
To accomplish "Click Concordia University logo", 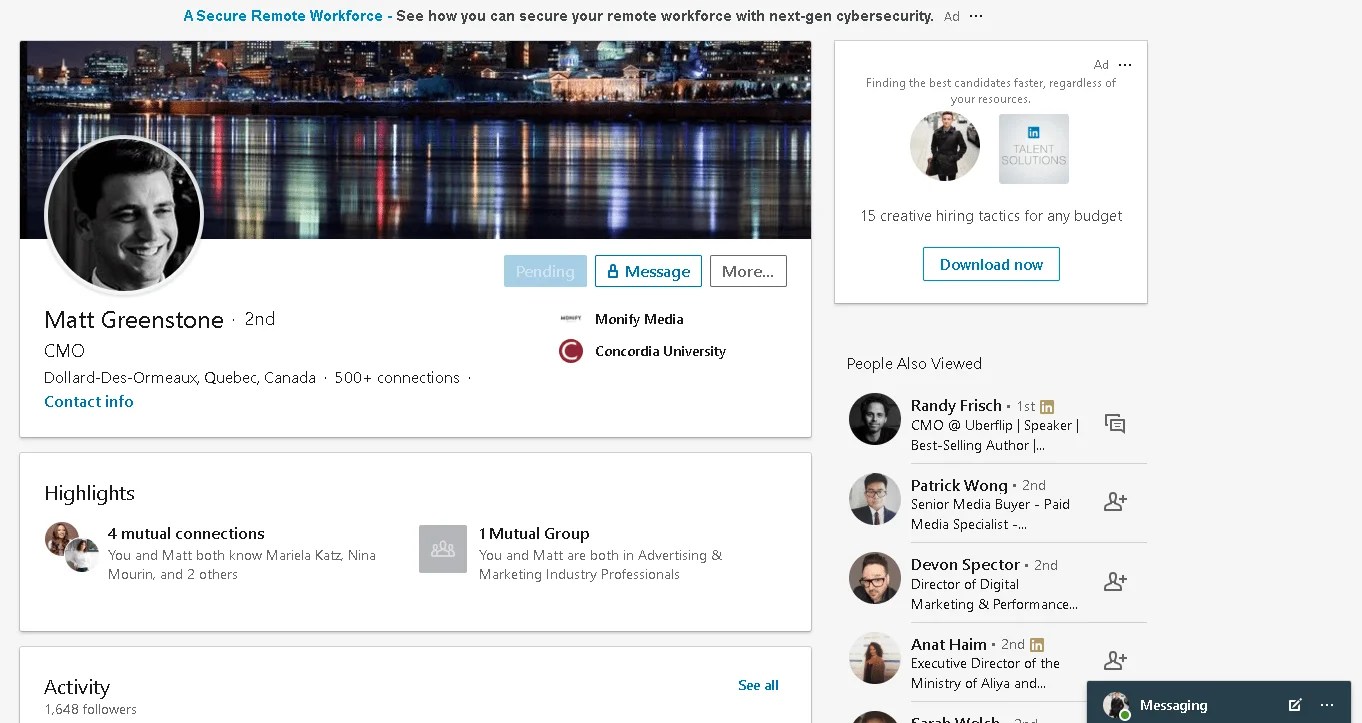I will click(571, 351).
